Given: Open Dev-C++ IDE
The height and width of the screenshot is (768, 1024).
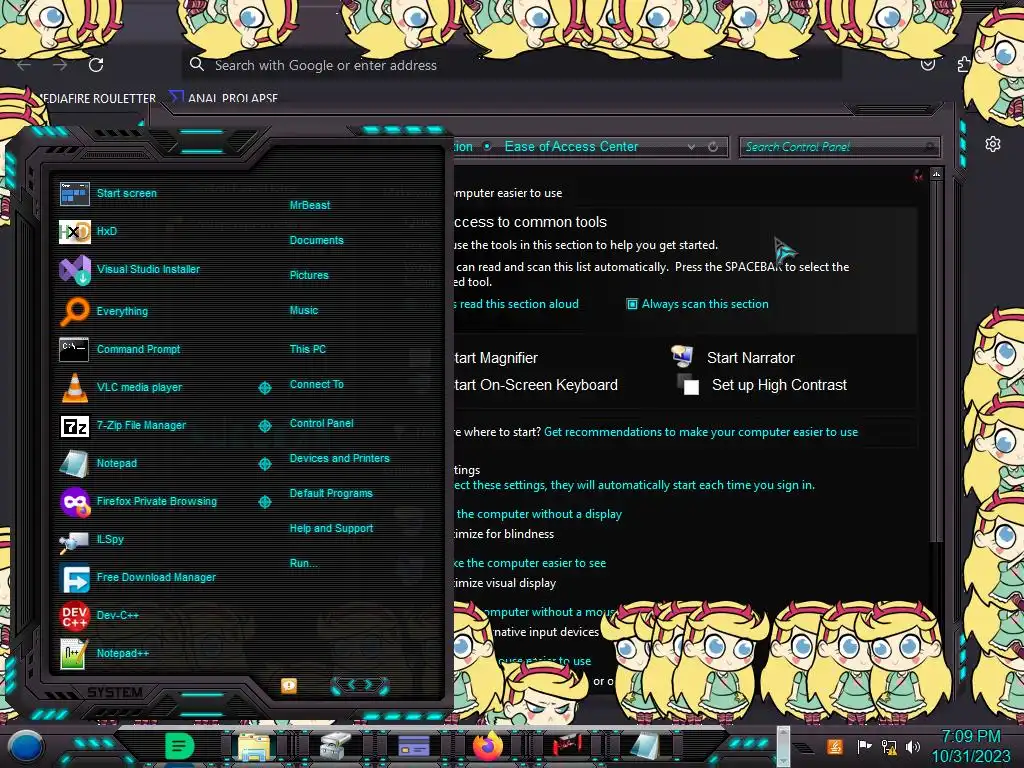Looking at the screenshot, I should (x=99, y=615).
